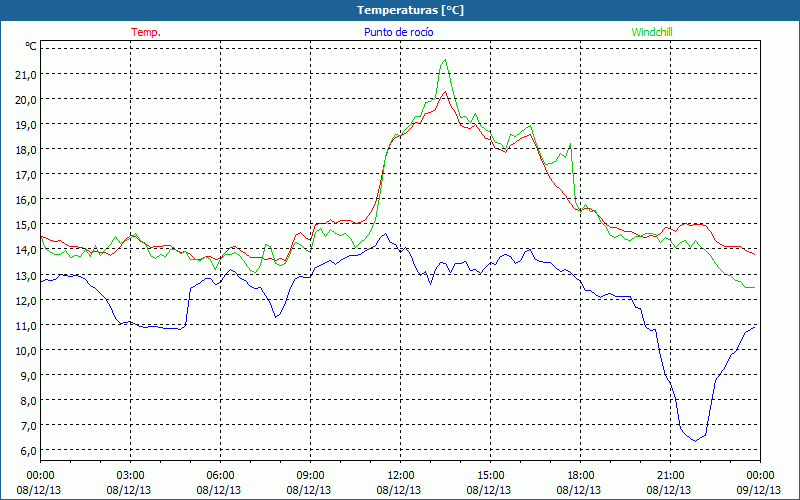Select the 11,0 y-axis value
This screenshot has width=800, height=500.
[26, 326]
